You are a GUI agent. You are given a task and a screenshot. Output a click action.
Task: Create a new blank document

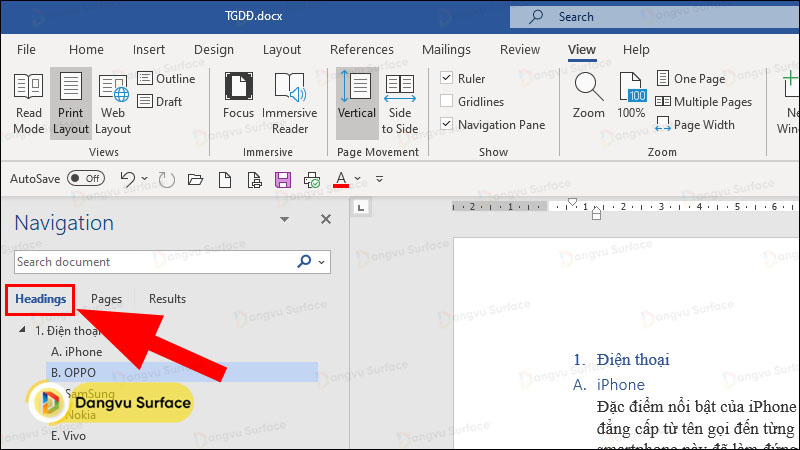coord(224,179)
